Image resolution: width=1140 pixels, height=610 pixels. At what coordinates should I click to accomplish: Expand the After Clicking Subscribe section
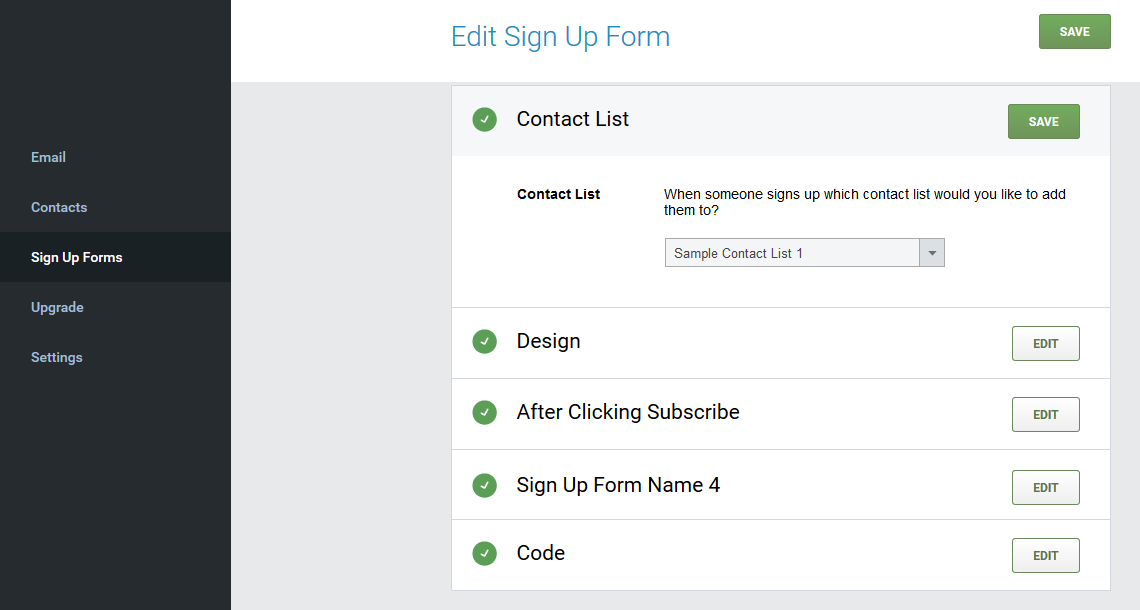click(628, 413)
